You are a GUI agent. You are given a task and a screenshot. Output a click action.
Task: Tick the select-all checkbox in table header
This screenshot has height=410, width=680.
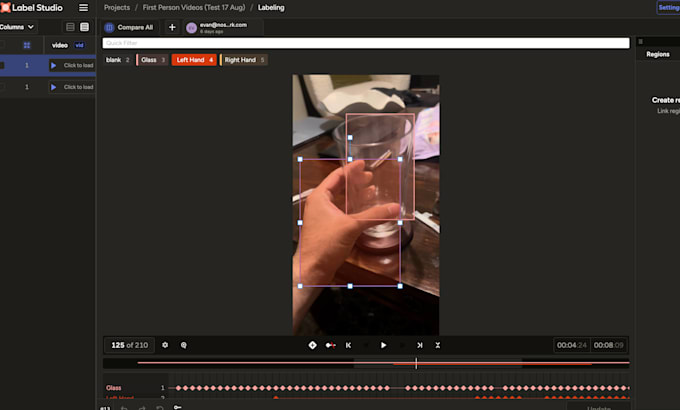tap(2, 45)
